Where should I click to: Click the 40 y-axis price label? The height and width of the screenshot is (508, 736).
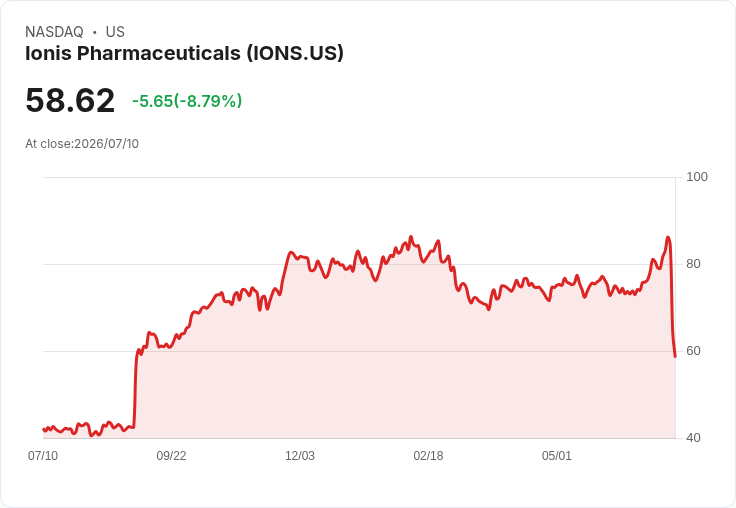point(693,438)
